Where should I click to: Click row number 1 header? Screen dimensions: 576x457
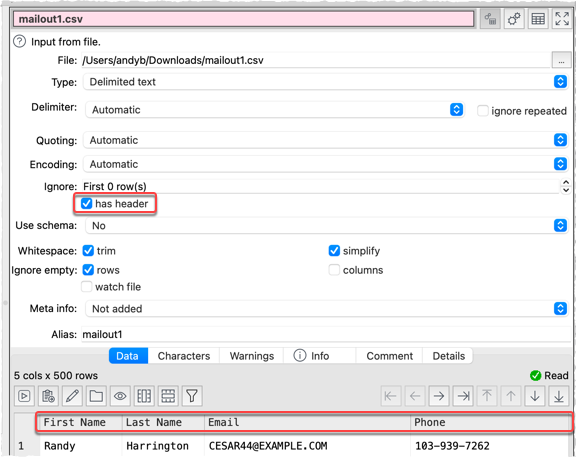(x=26, y=446)
